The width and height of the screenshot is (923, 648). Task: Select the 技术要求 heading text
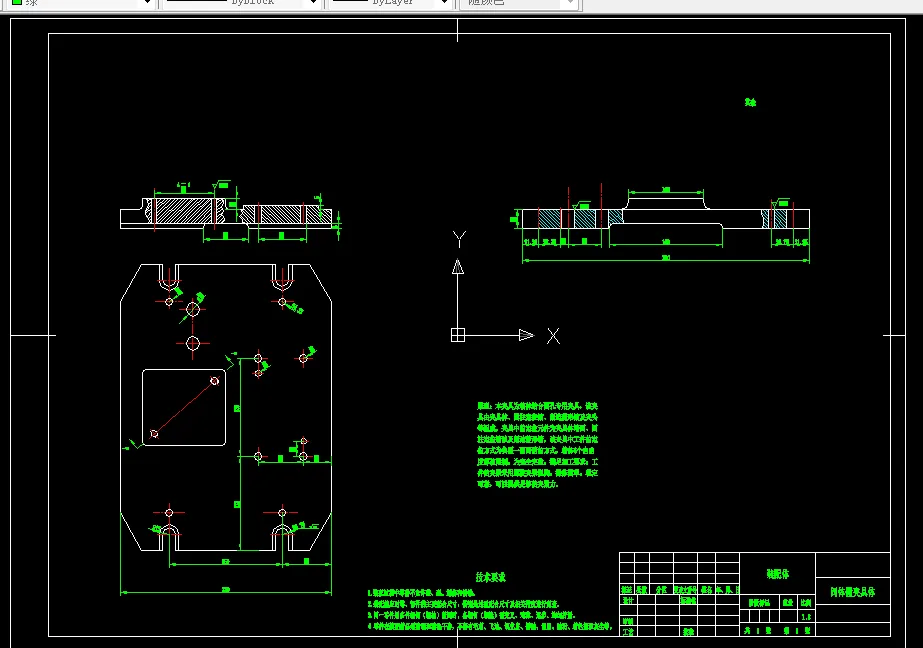490,577
